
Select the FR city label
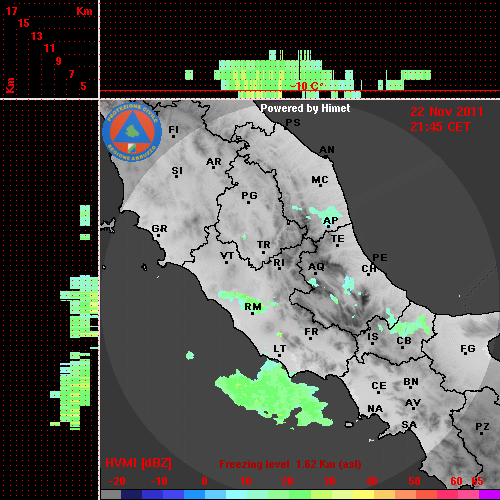coord(311,332)
